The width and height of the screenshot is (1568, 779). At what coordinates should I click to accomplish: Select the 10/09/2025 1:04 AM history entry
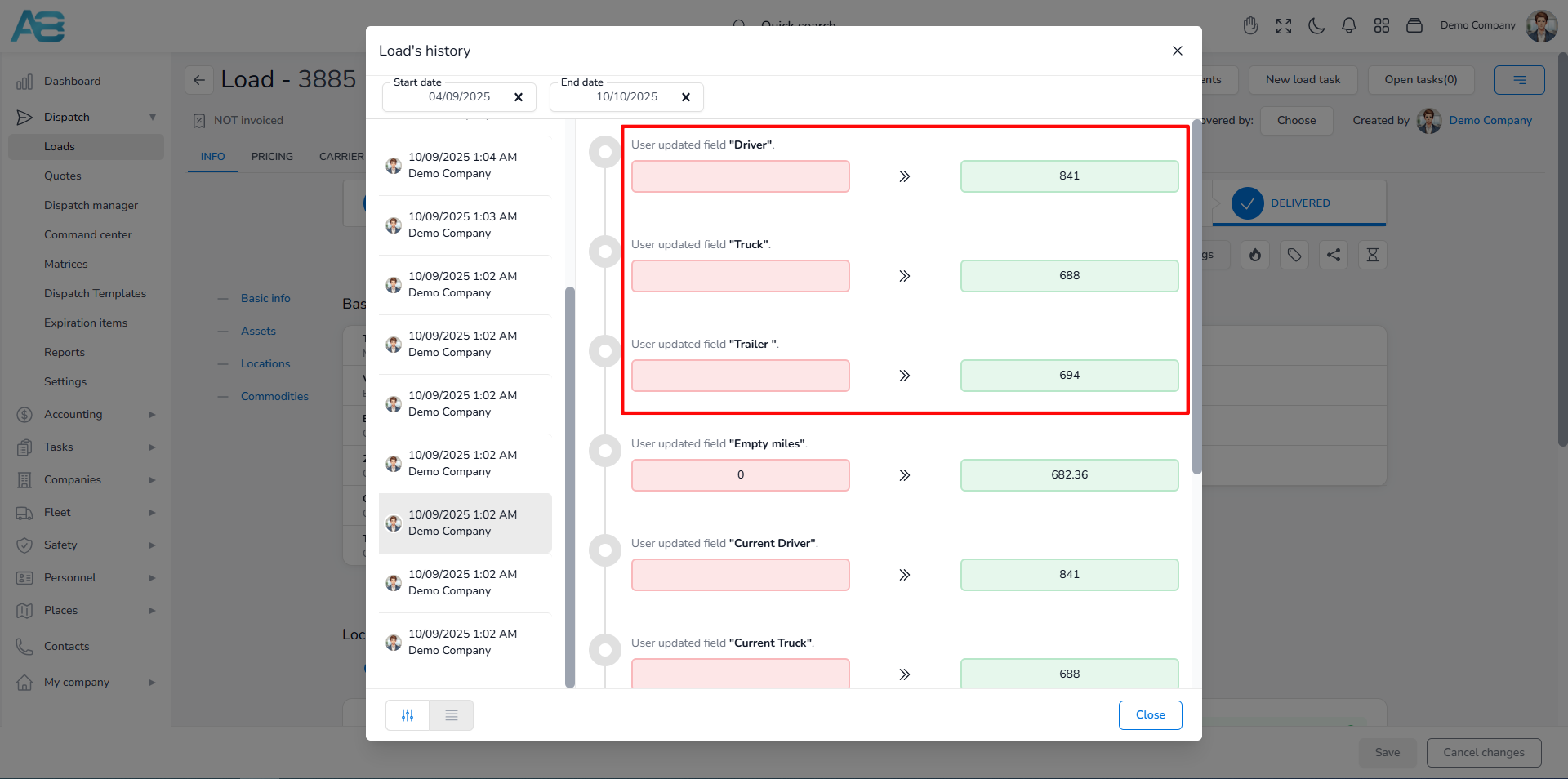tap(464, 165)
